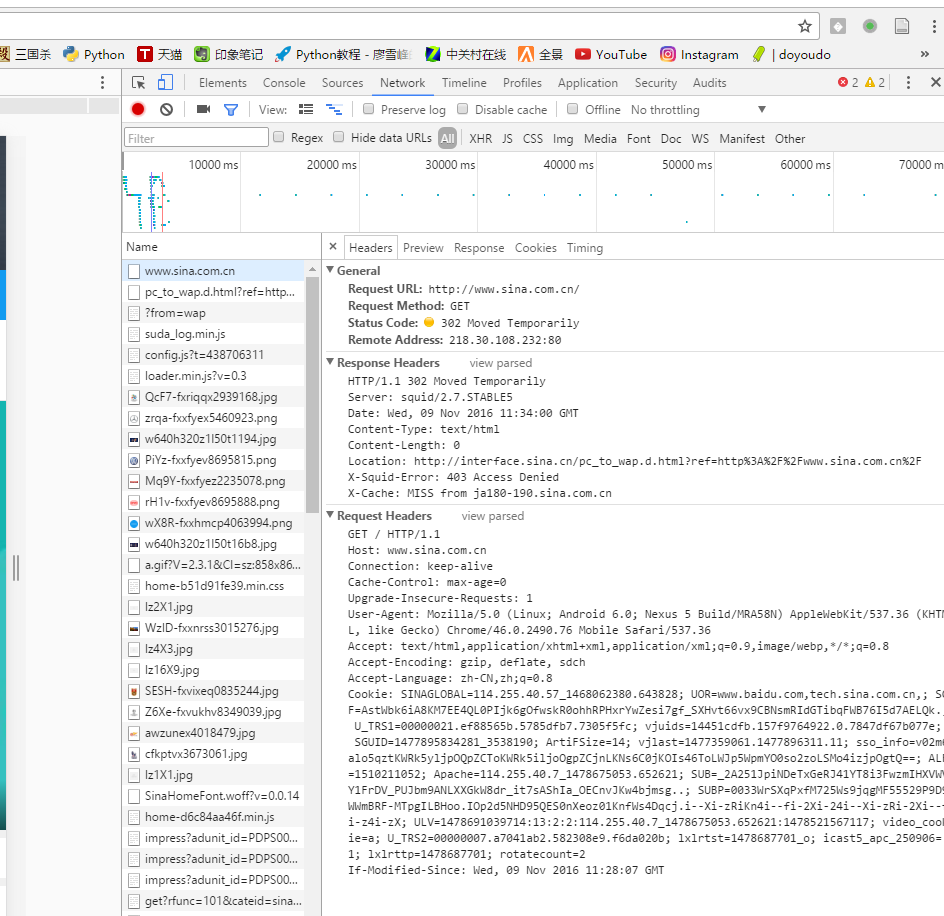Click the Filter text input field
944x916 pixels.
196,138
